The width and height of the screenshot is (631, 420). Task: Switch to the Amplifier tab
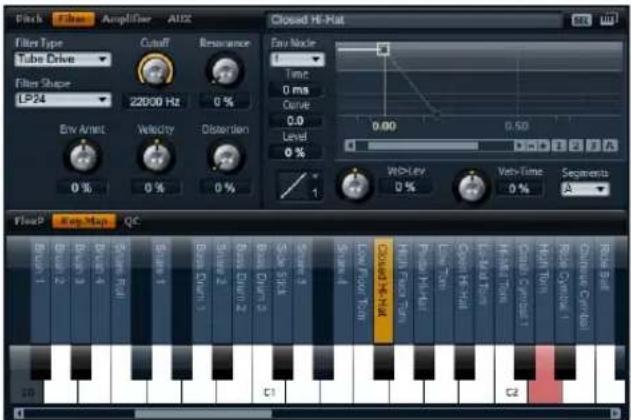point(126,19)
